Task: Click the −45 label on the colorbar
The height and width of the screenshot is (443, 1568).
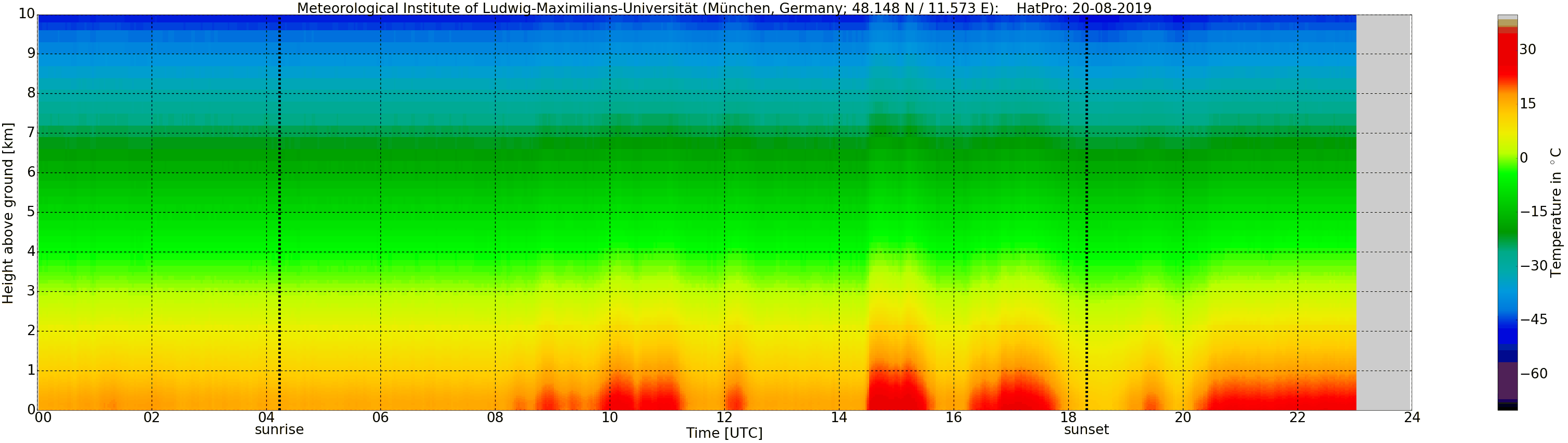Action: 1533,319
